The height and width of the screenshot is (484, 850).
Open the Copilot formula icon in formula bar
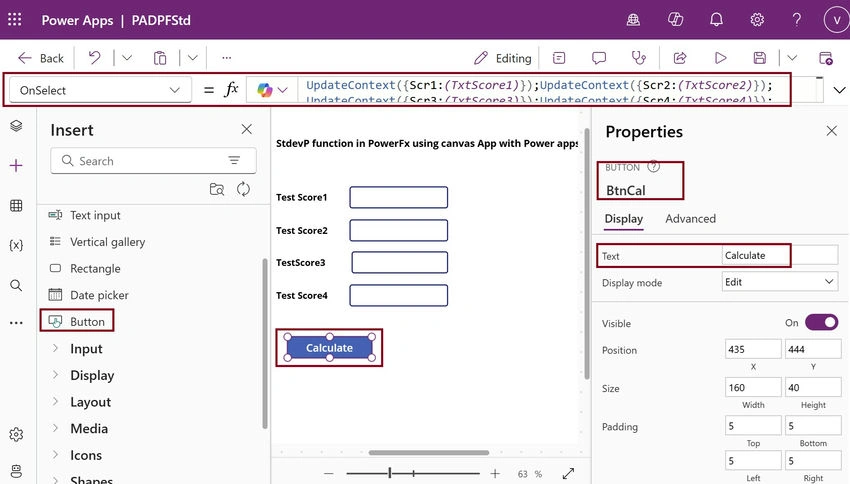(x=265, y=90)
